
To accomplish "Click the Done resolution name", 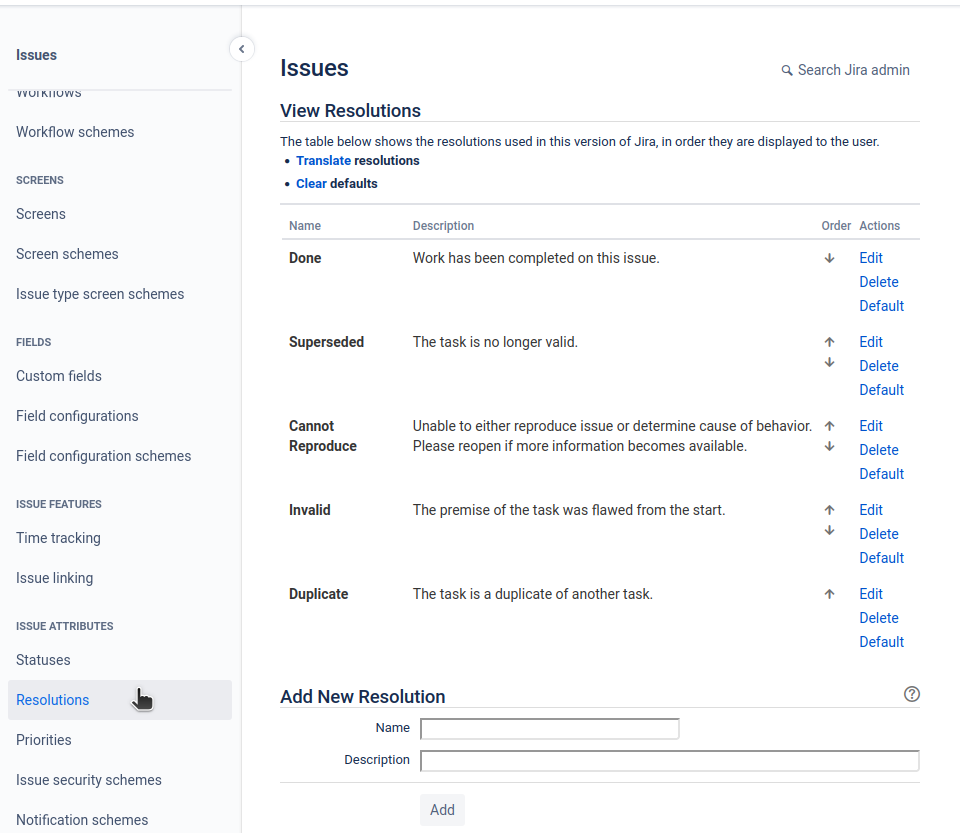I will click(x=305, y=258).
